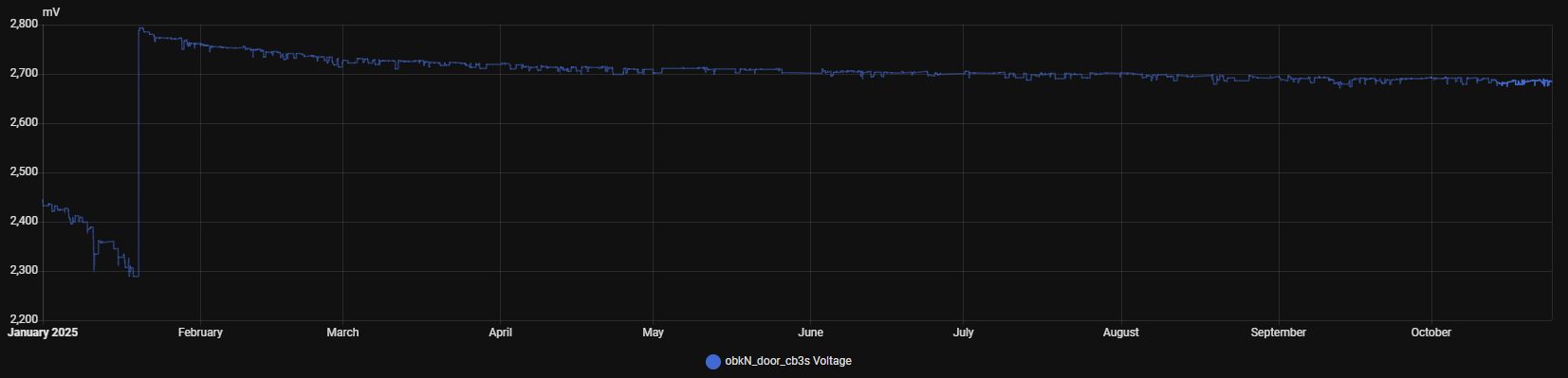1568x378 pixels.
Task: Click the 'May' axis label
Action: click(653, 333)
